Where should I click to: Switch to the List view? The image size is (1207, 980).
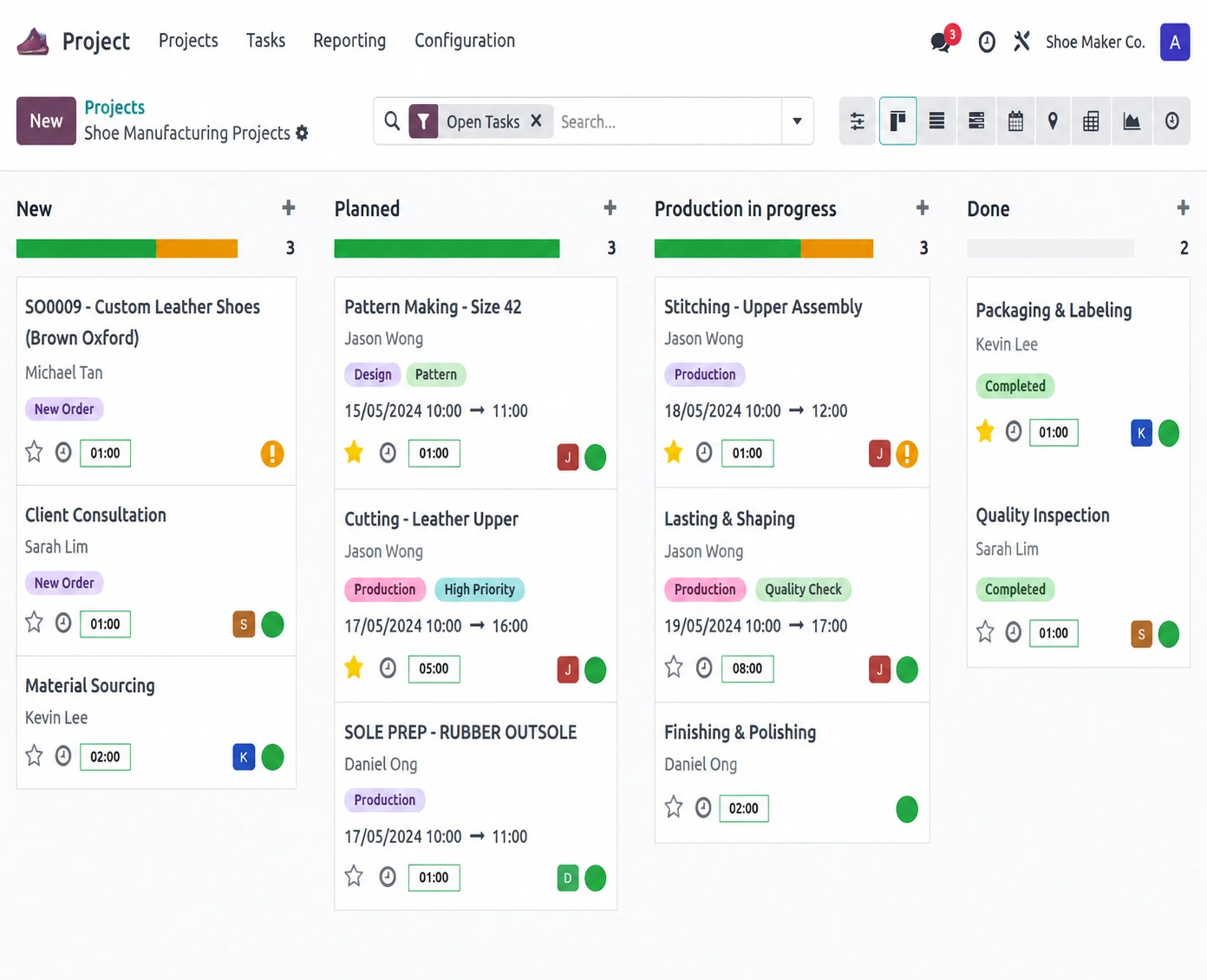pyautogui.click(x=936, y=121)
